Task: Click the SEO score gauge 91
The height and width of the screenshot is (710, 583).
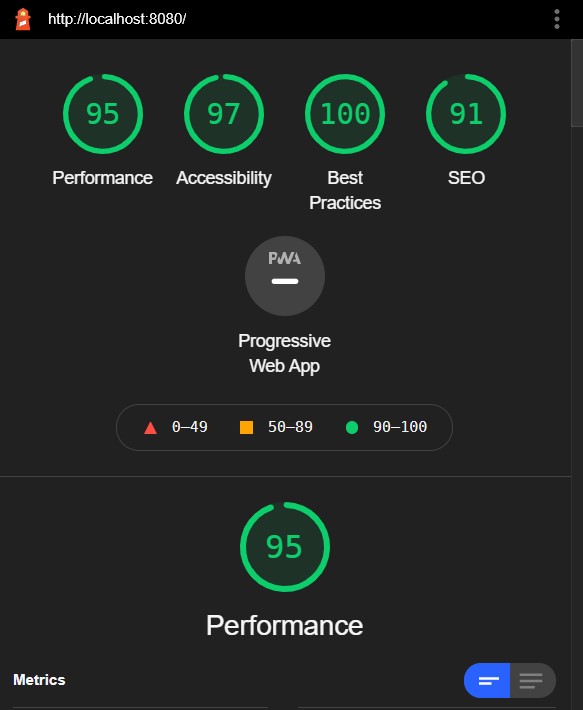Action: click(x=466, y=114)
